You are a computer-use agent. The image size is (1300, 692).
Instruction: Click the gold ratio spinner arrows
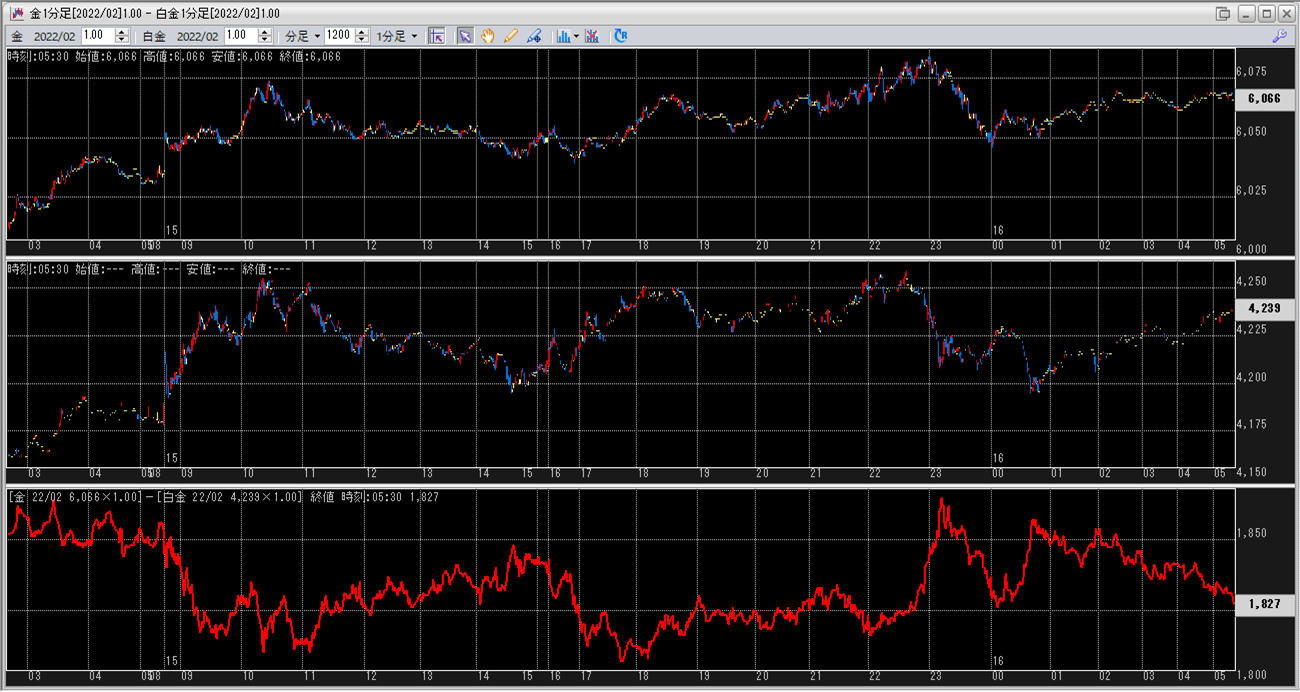[121, 36]
